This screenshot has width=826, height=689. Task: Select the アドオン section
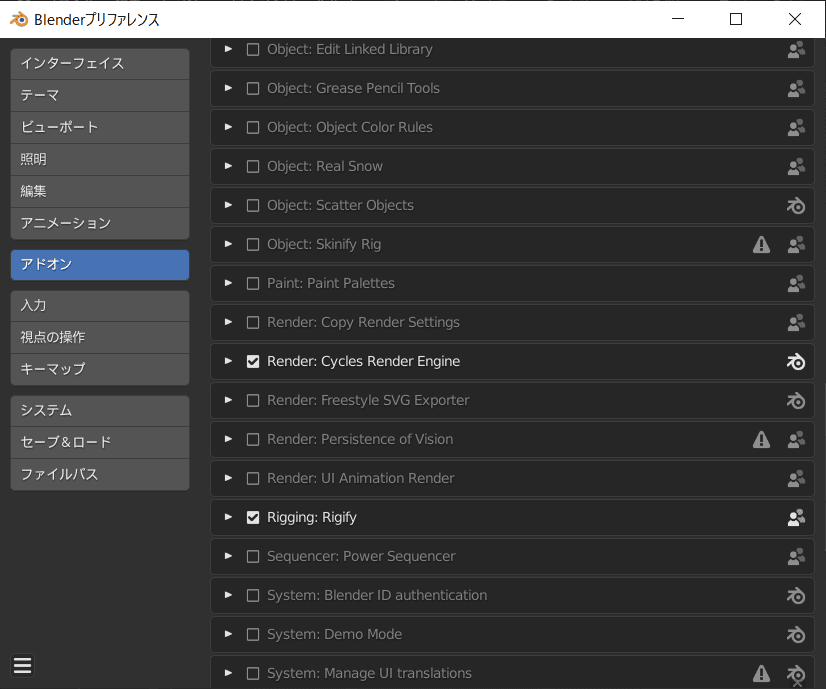point(100,265)
